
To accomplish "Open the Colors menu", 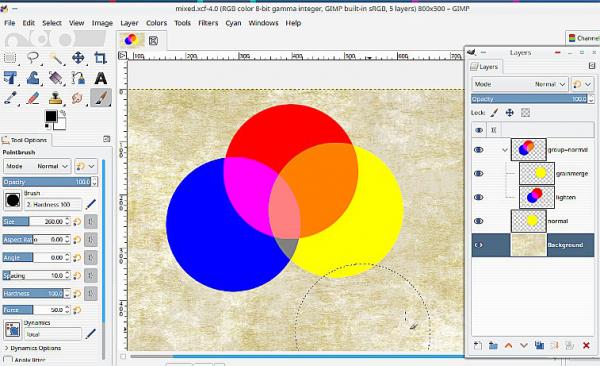I will (157, 23).
